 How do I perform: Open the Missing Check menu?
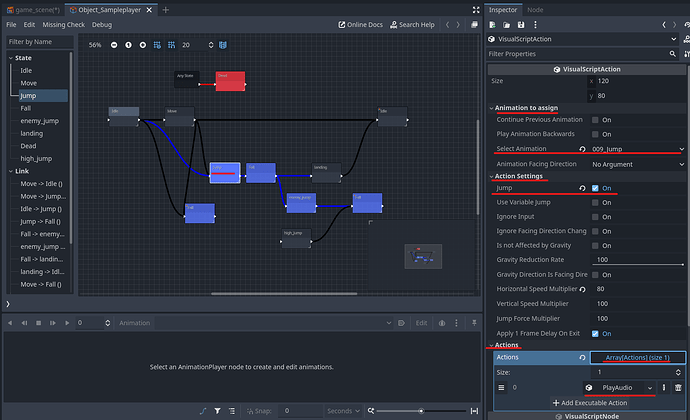point(63,24)
